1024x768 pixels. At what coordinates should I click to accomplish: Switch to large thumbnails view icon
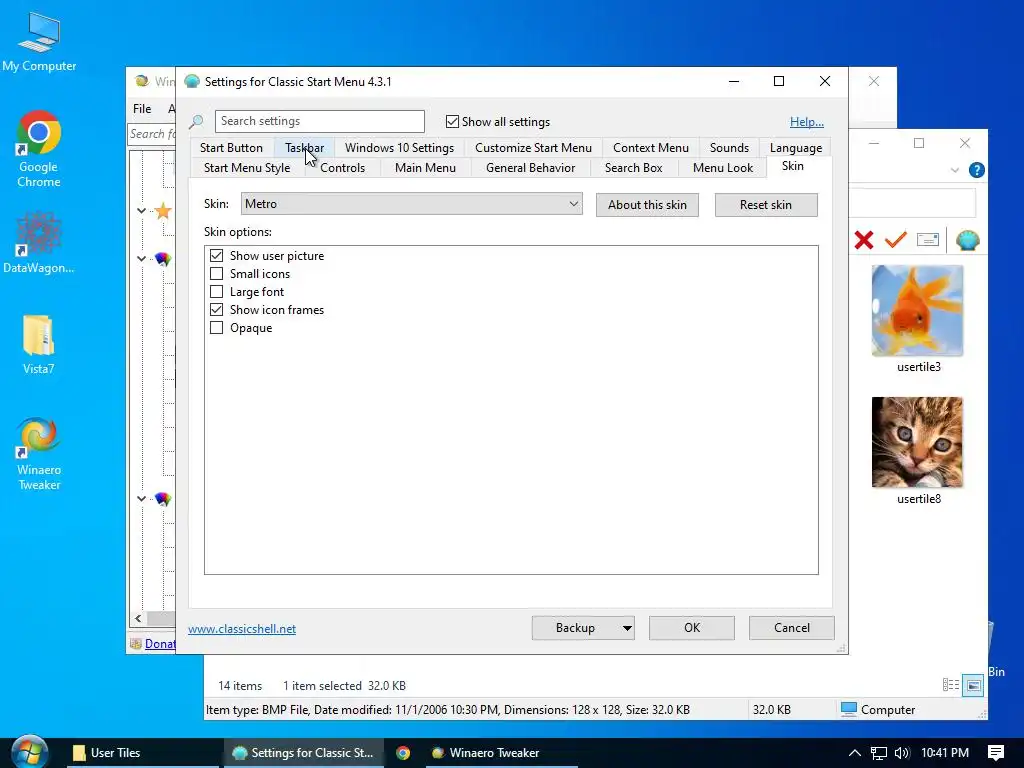[973, 685]
